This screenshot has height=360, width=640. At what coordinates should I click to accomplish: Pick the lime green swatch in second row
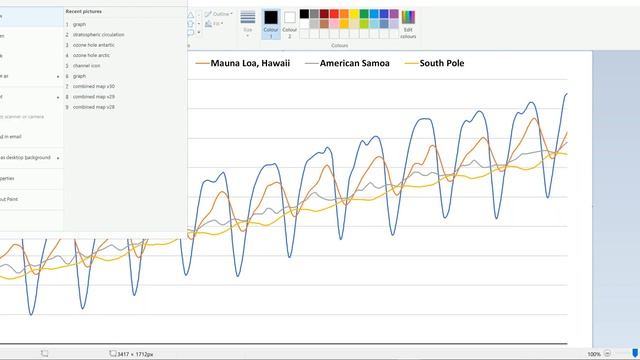(364, 24)
